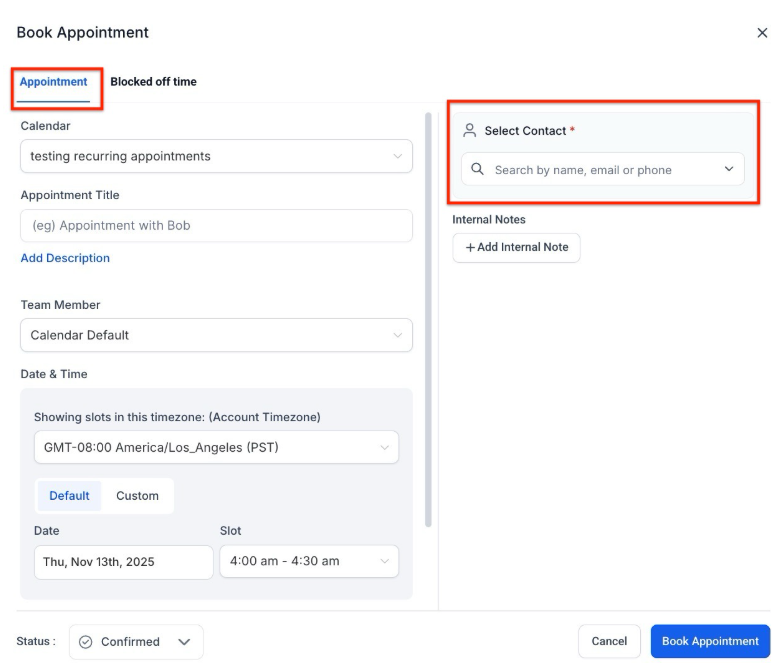
Task: Open the Slot time dropdown
Action: pyautogui.click(x=308, y=561)
